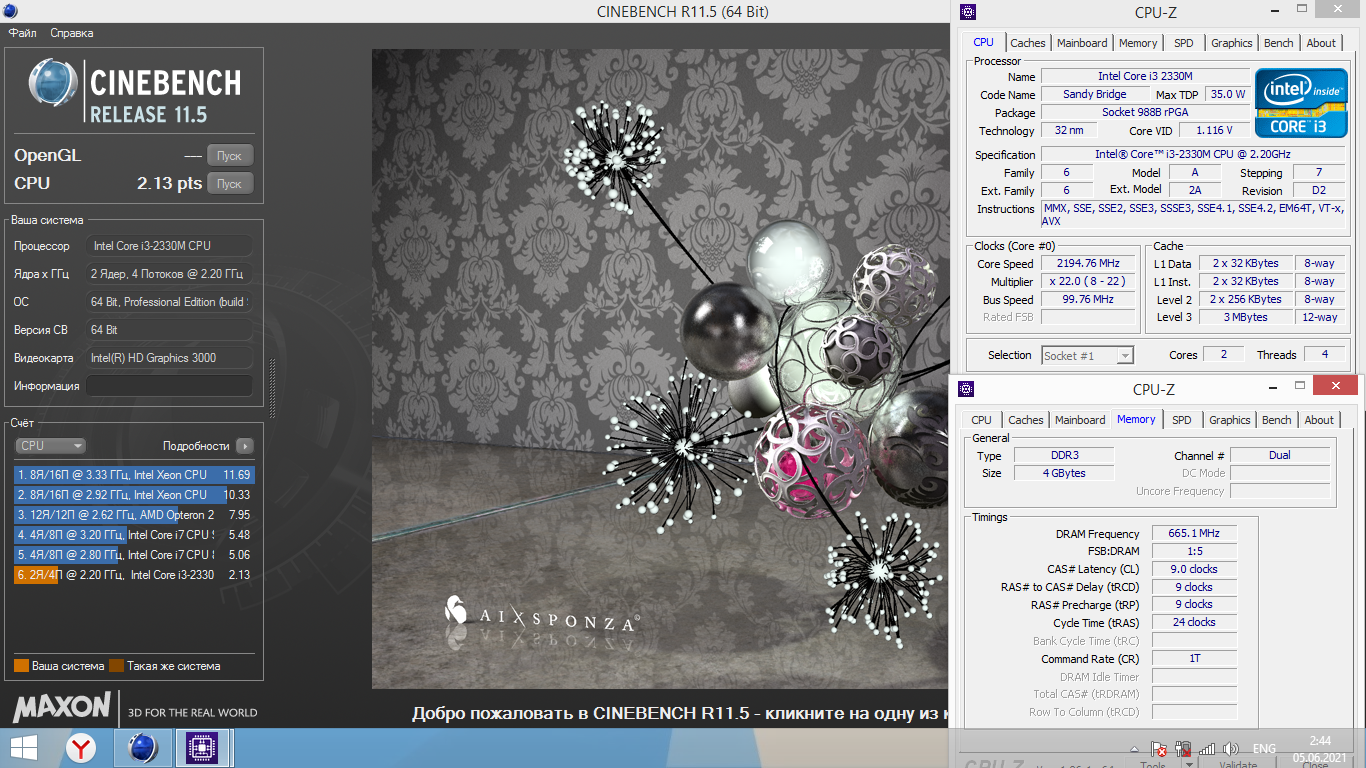Image resolution: width=1366 pixels, height=768 pixels.
Task: Select ranking row 8Я/16П @ 2.92 ГГц
Action: (134, 495)
